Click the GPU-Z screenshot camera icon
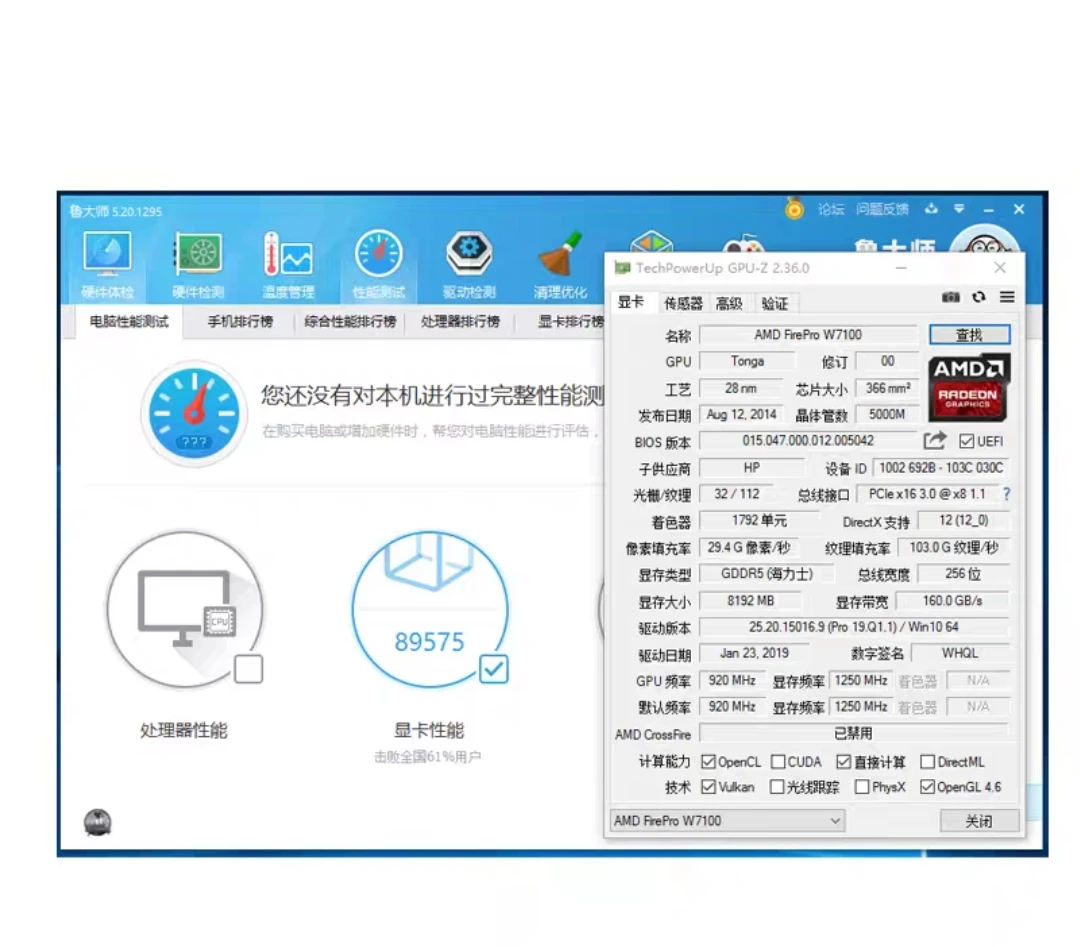This screenshot has height=947, width=1080. pos(951,297)
